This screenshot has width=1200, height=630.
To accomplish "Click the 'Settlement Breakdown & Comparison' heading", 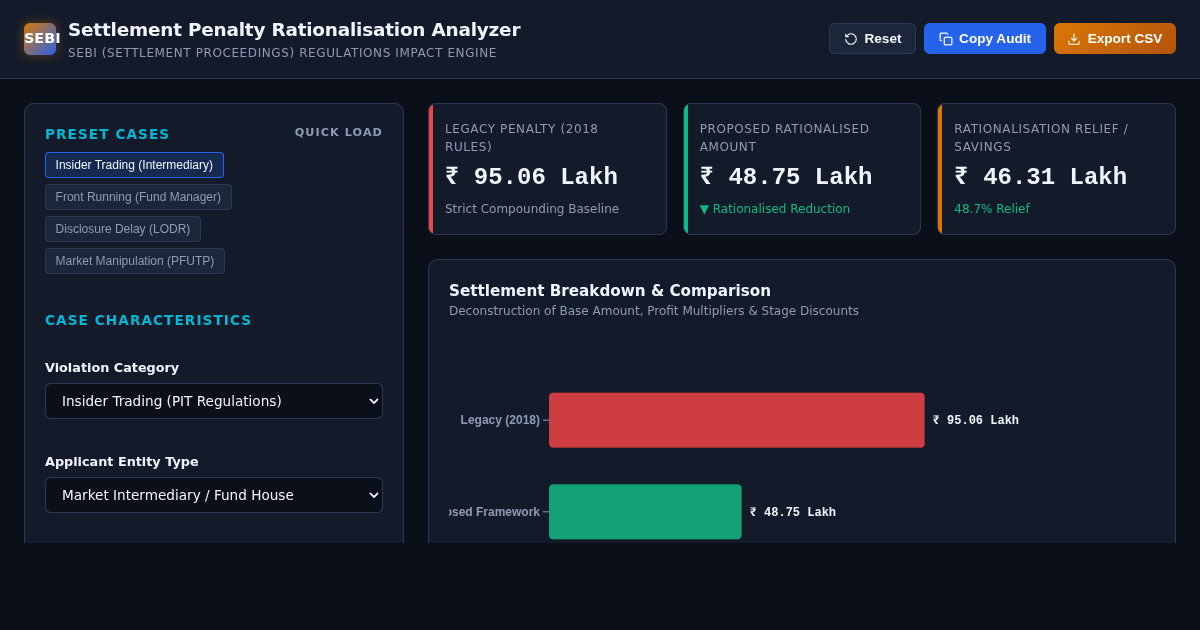I will (610, 291).
